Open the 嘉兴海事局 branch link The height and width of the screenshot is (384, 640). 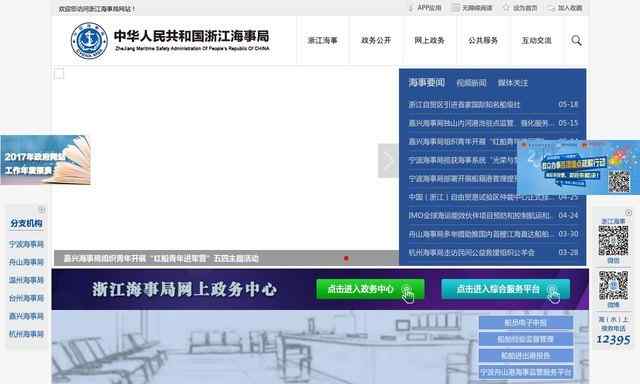27,316
